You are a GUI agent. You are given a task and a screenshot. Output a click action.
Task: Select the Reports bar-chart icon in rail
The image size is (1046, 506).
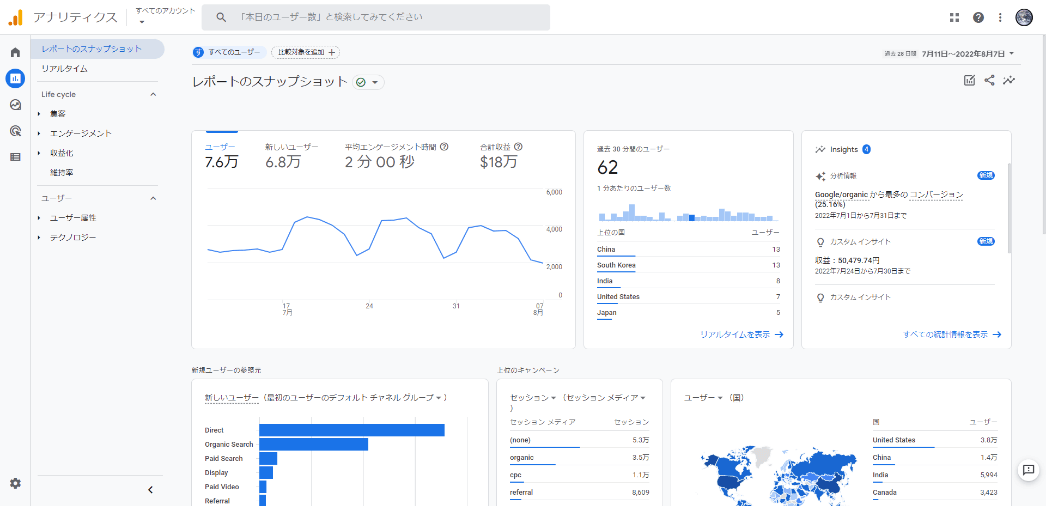[15, 78]
